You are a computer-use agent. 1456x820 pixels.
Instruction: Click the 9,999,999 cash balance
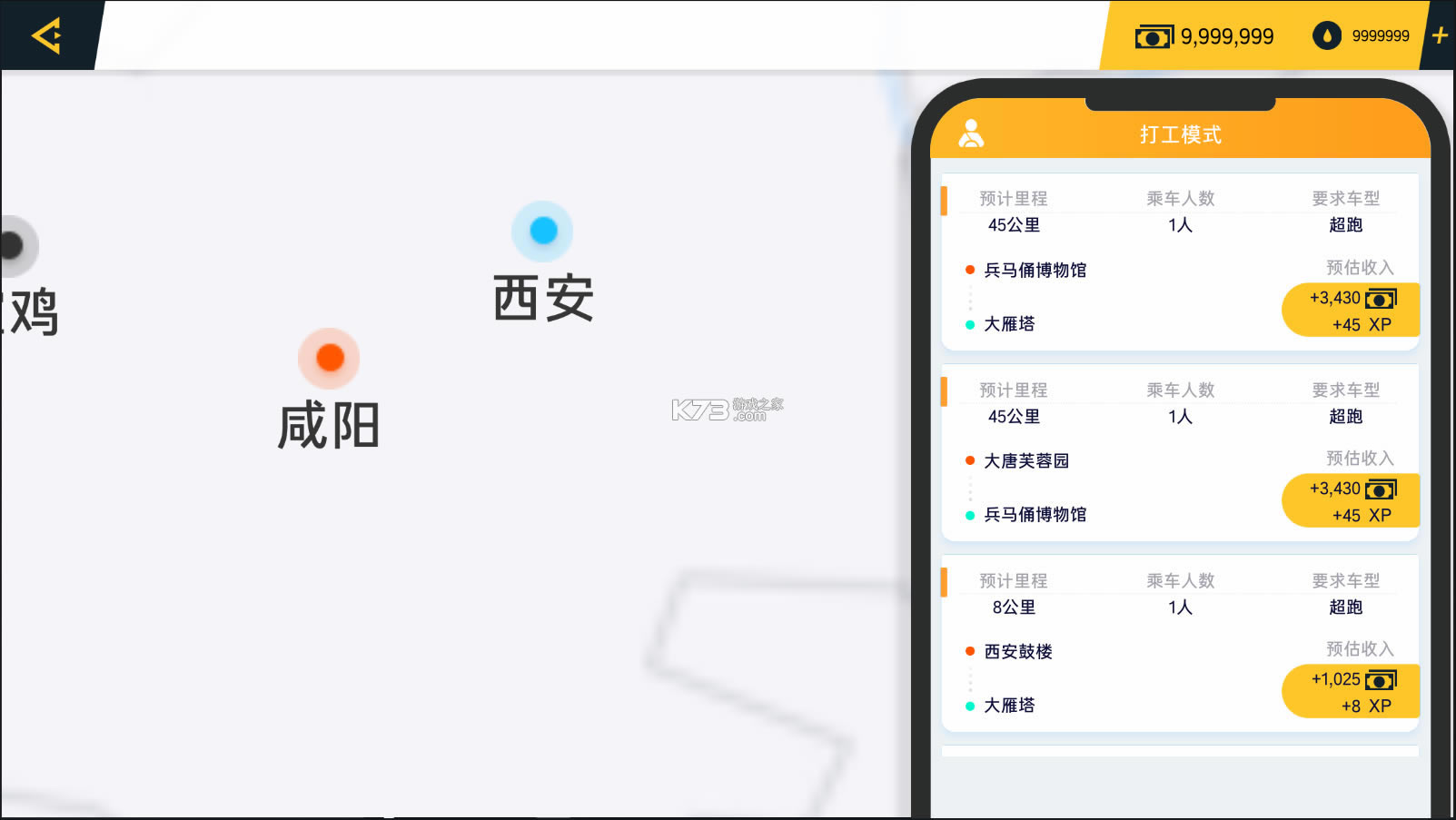pos(1226,36)
